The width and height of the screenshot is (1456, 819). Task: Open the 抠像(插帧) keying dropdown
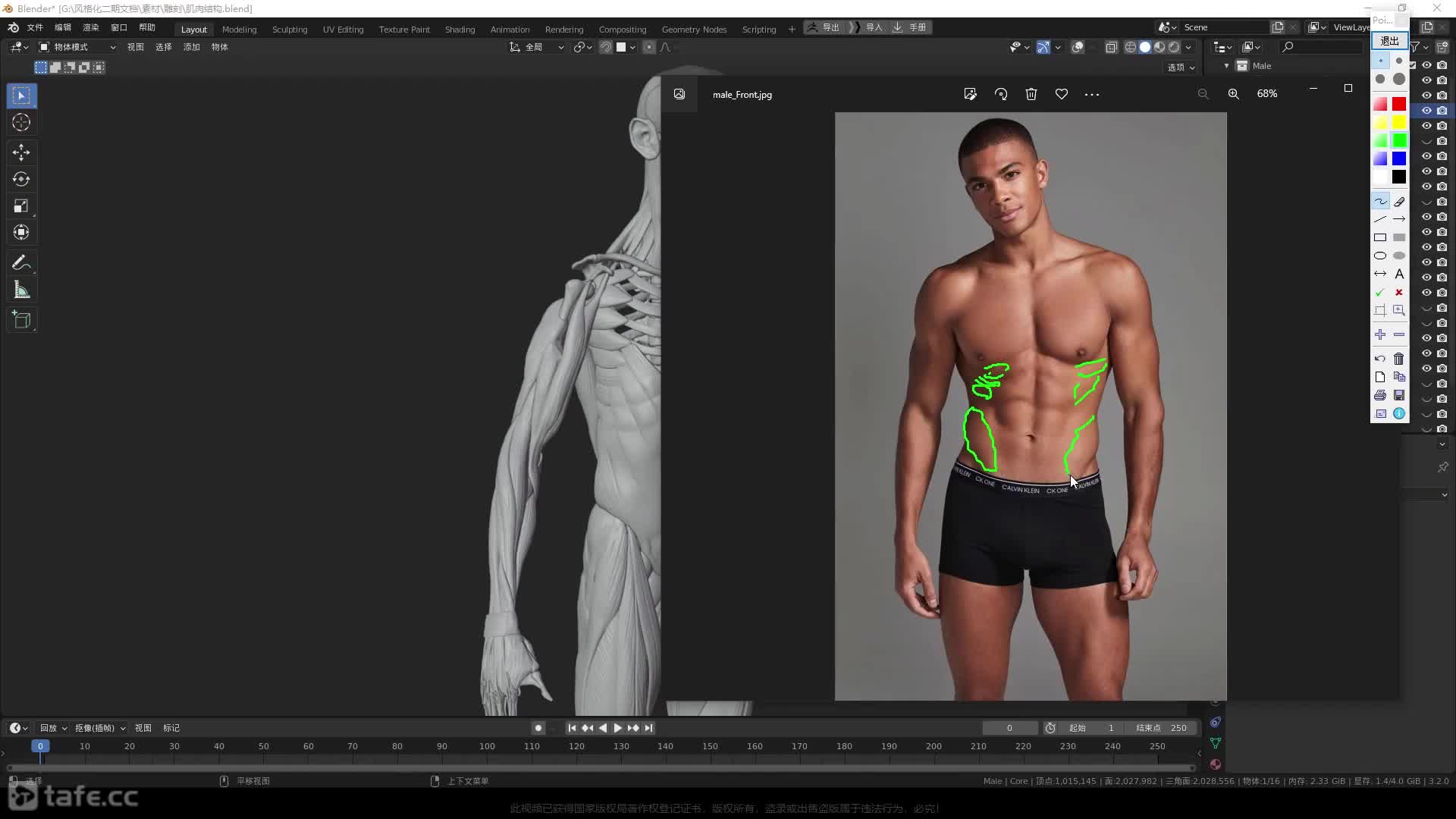(100, 728)
